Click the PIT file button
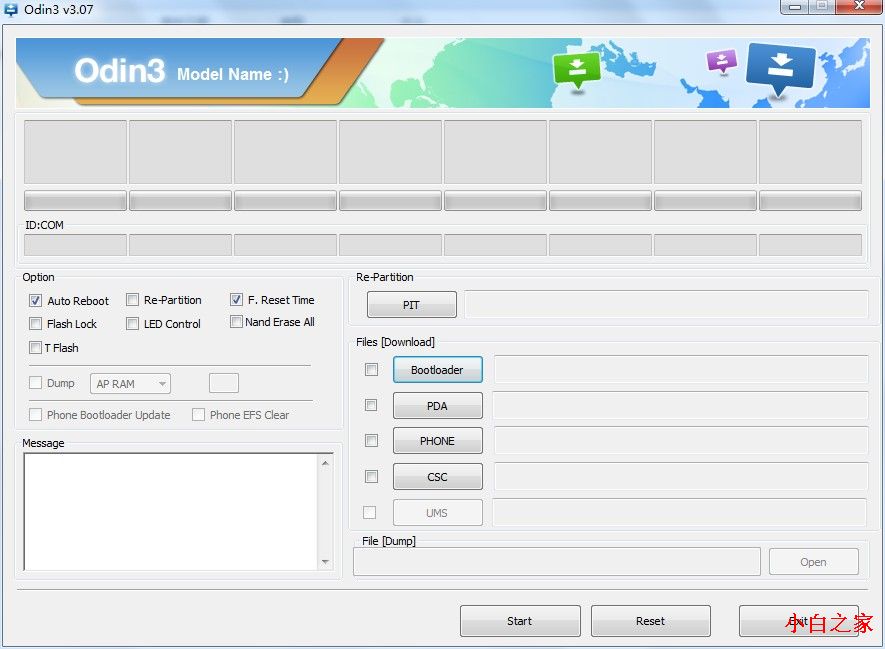The height and width of the screenshot is (649, 885). [x=411, y=305]
